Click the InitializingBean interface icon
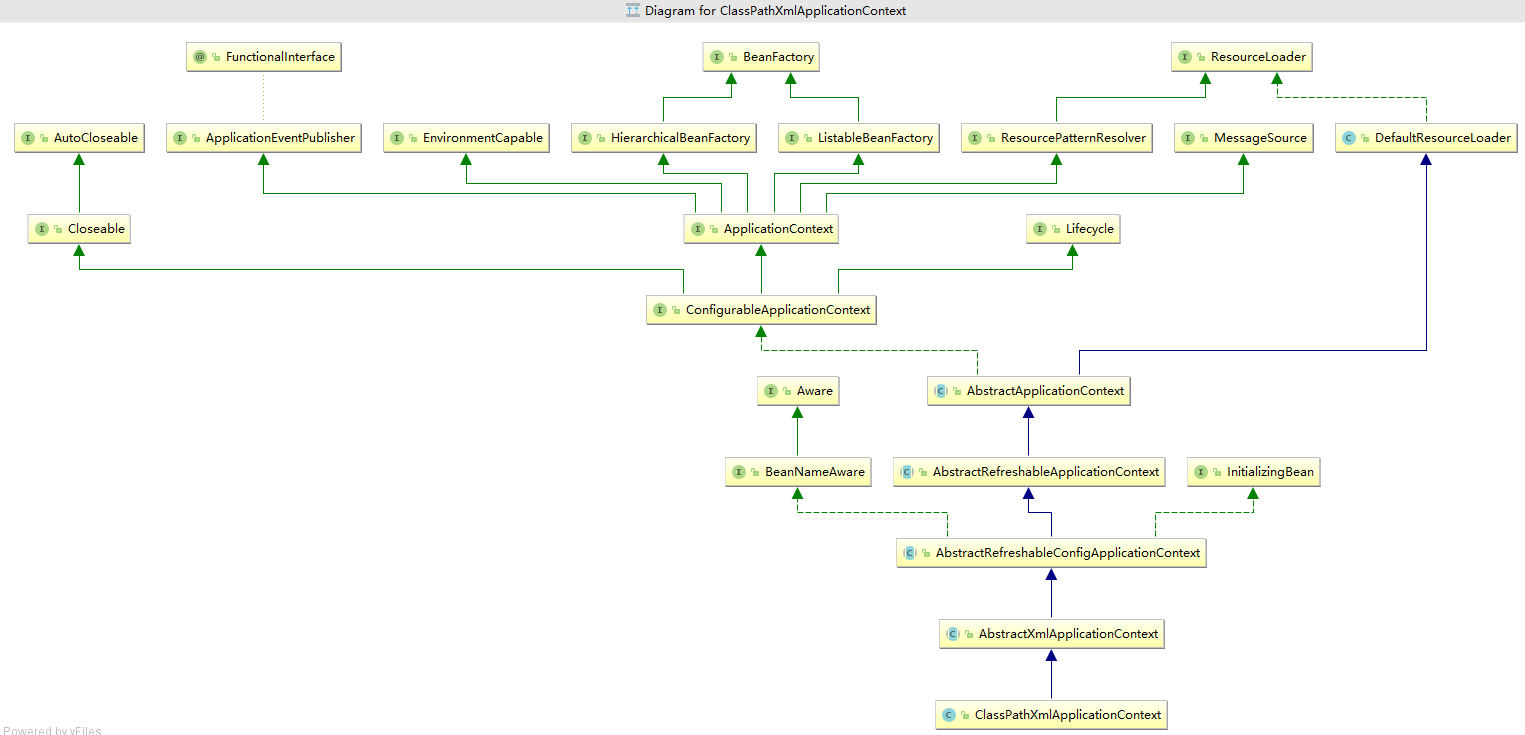 [x=1201, y=472]
